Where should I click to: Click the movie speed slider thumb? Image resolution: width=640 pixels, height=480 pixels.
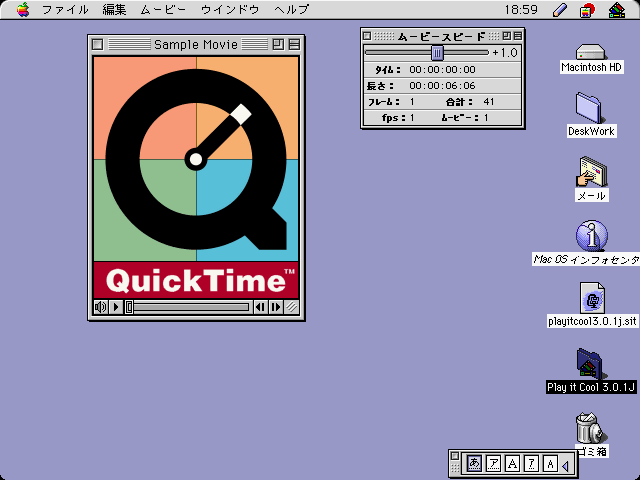point(437,52)
